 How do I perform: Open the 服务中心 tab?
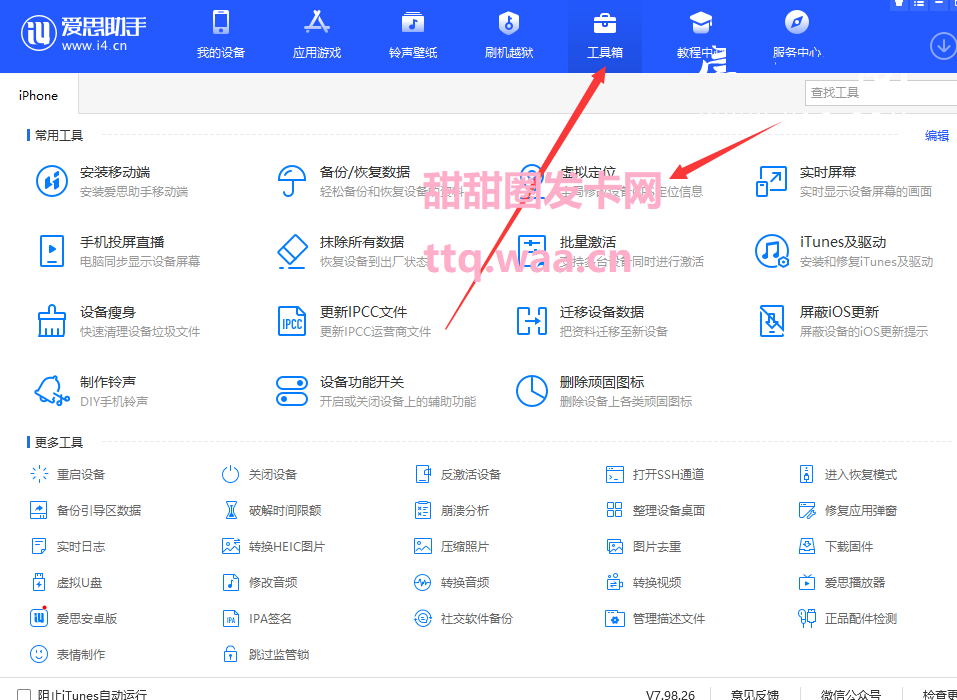(x=796, y=35)
